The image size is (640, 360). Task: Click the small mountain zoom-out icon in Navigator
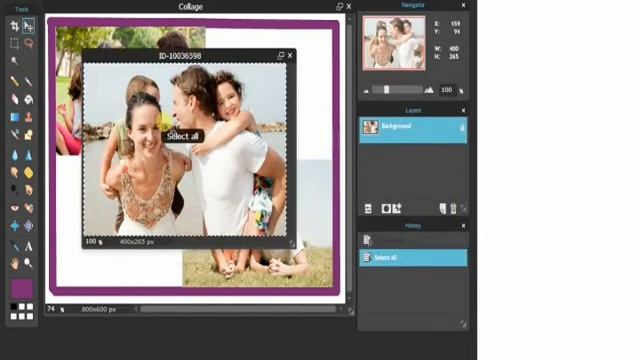tap(366, 91)
